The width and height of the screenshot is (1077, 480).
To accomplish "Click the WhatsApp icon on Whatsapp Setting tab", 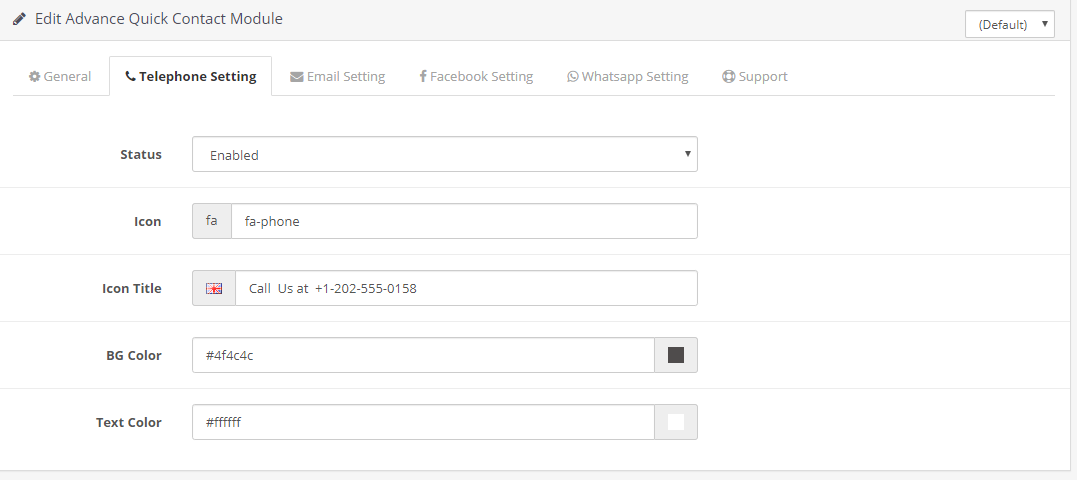I will pos(573,76).
